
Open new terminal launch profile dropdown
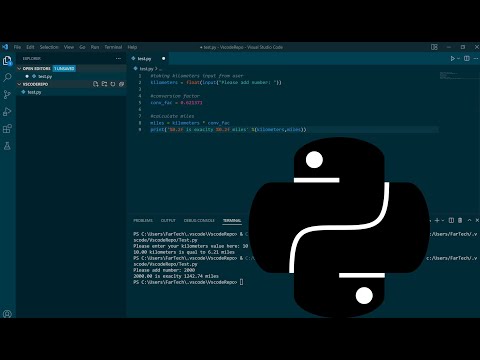point(443,220)
